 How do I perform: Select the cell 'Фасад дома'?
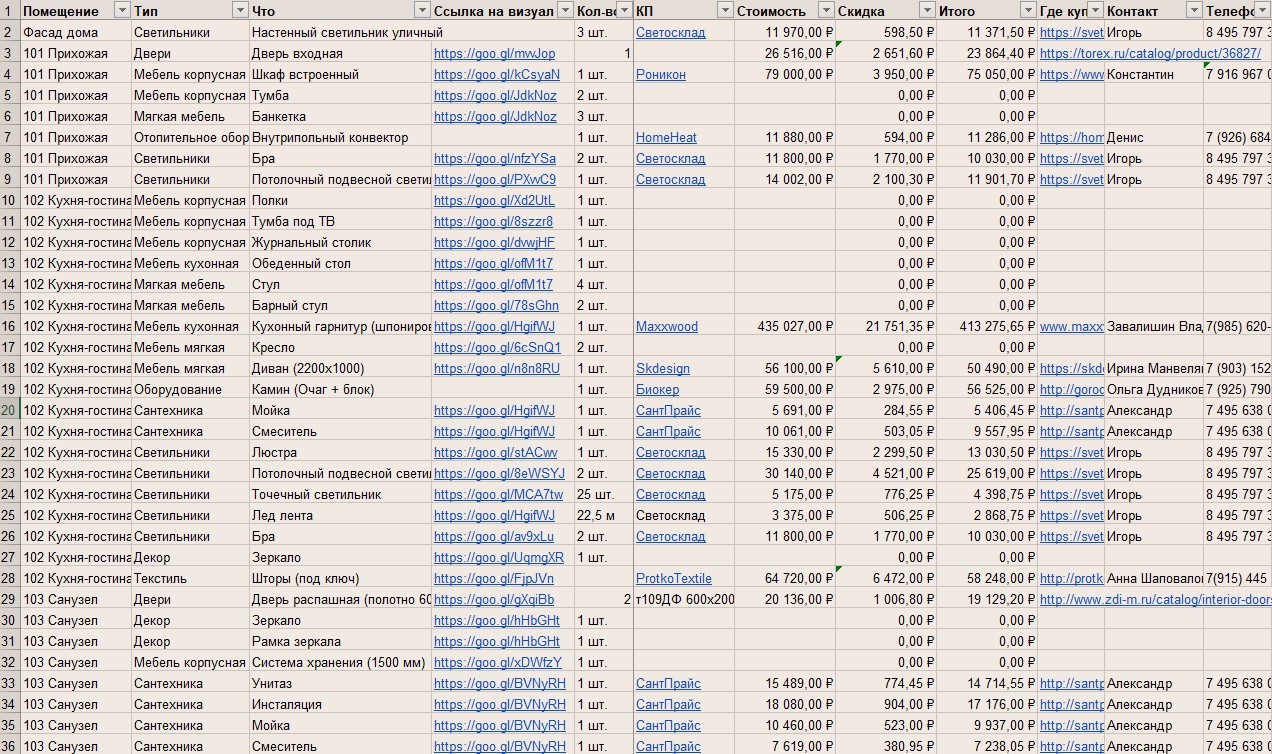[75, 32]
